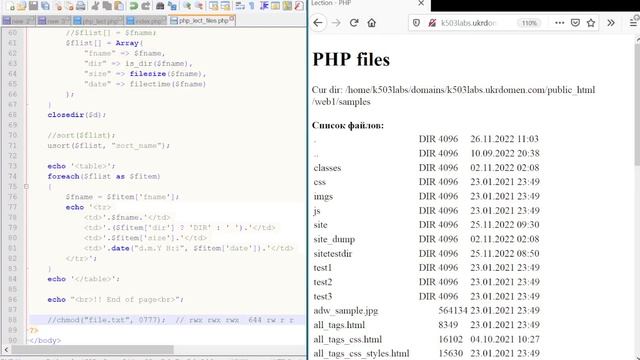The height and width of the screenshot is (360, 640).
Task: Open the browser hamburger menu
Action: point(633,23)
